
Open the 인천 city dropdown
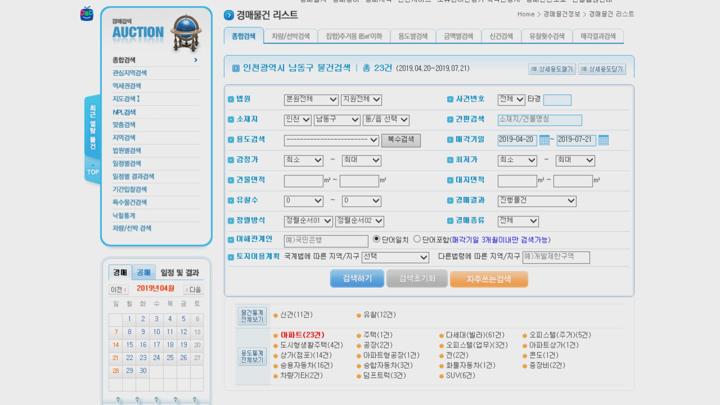click(298, 119)
